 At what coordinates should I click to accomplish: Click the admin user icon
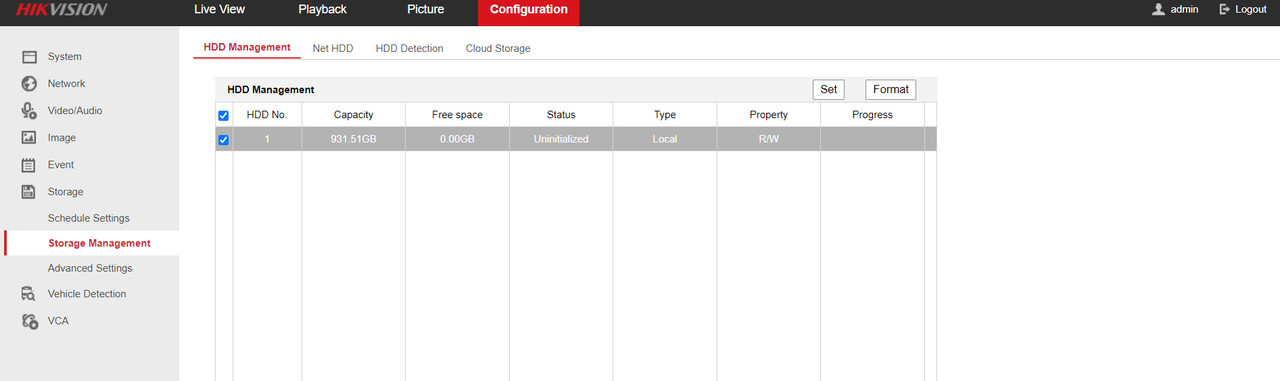1158,9
